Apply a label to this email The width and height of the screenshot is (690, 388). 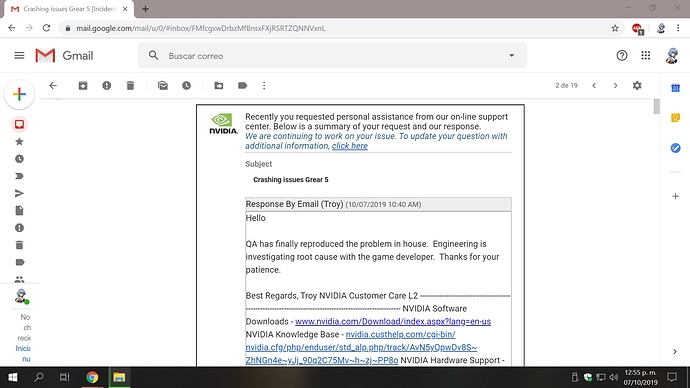pos(242,85)
